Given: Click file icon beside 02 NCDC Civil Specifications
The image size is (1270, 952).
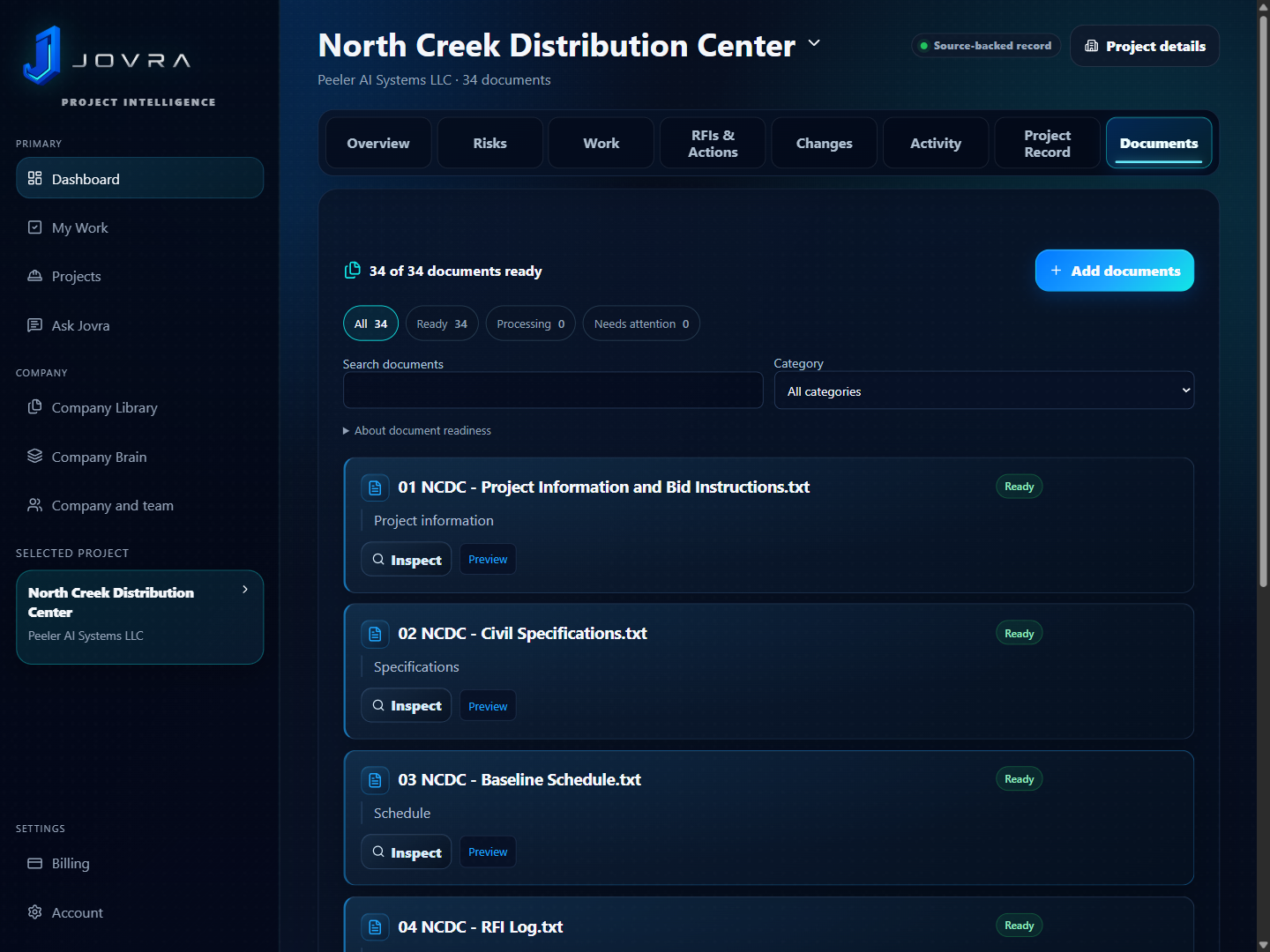Looking at the screenshot, I should [375, 634].
